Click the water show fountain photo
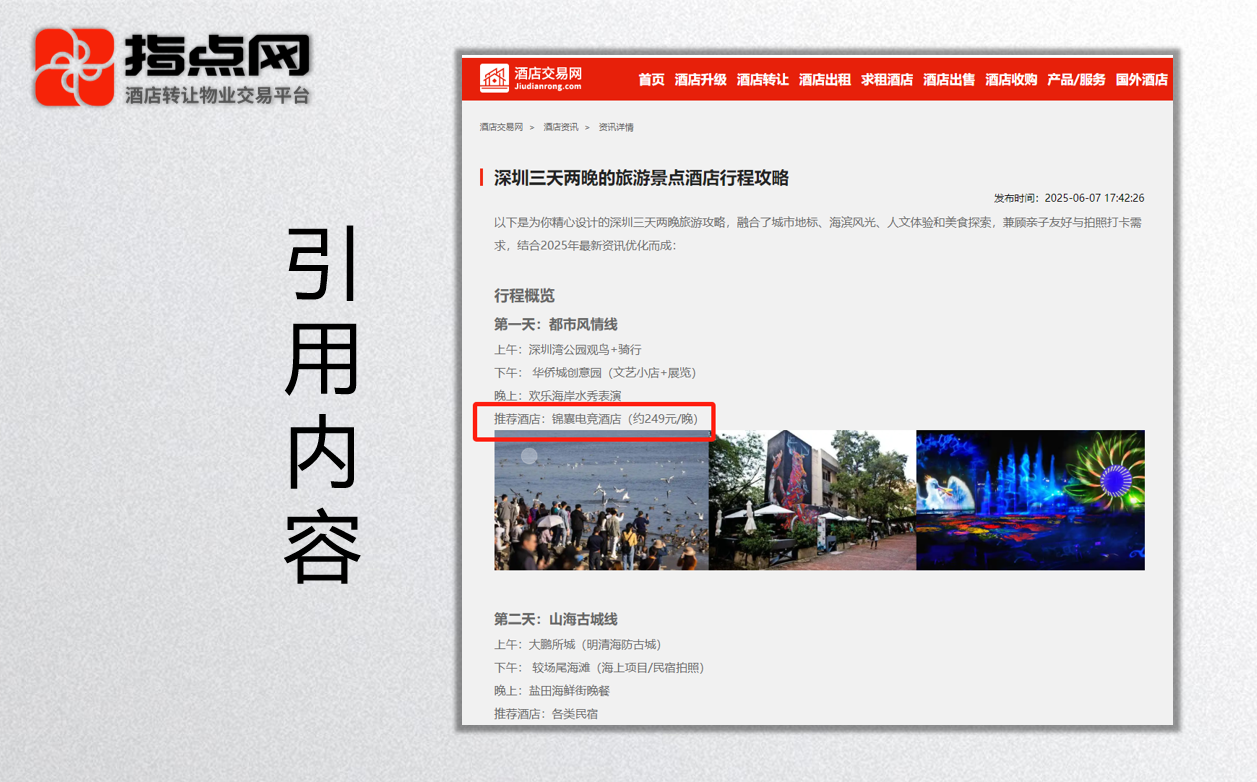Screen dimensions: 1257x782 1030,500
